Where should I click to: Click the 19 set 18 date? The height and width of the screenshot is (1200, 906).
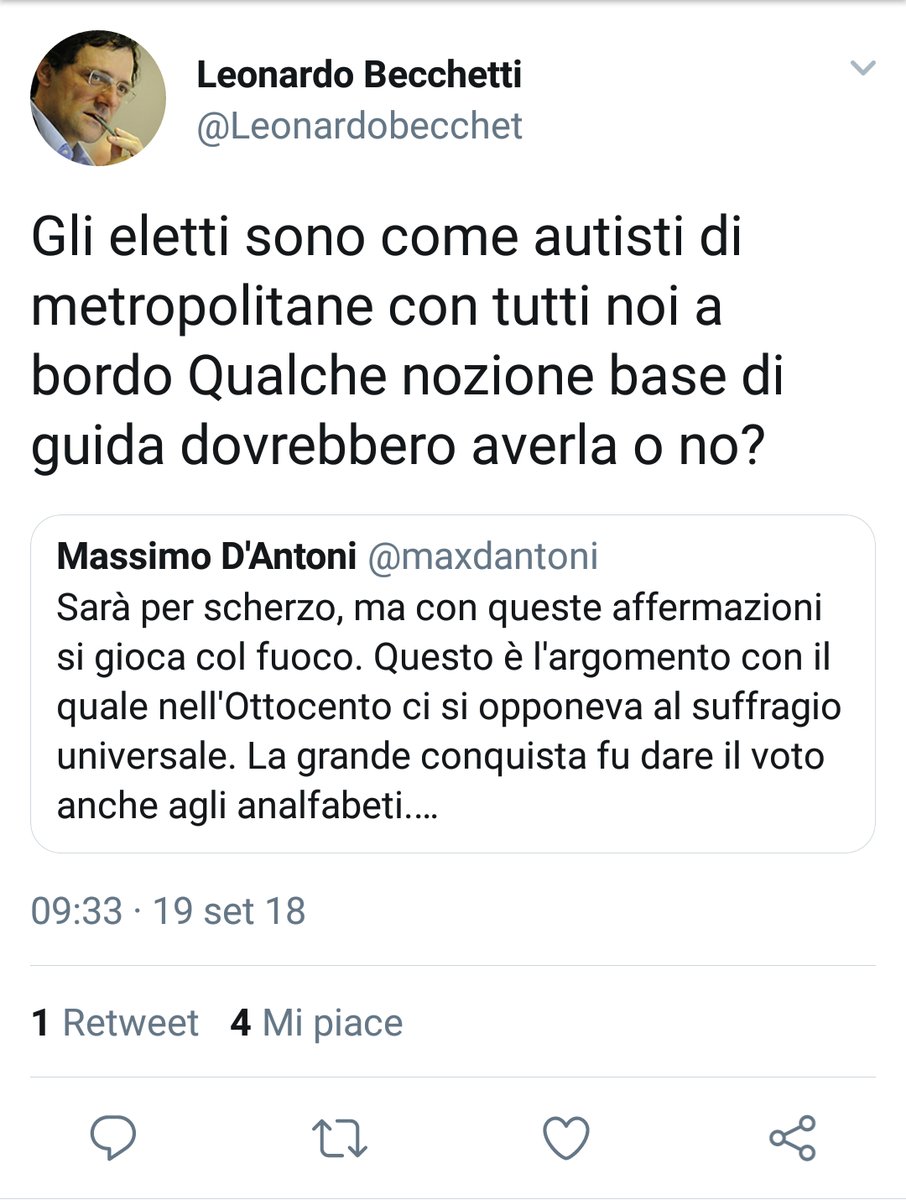click(x=228, y=911)
